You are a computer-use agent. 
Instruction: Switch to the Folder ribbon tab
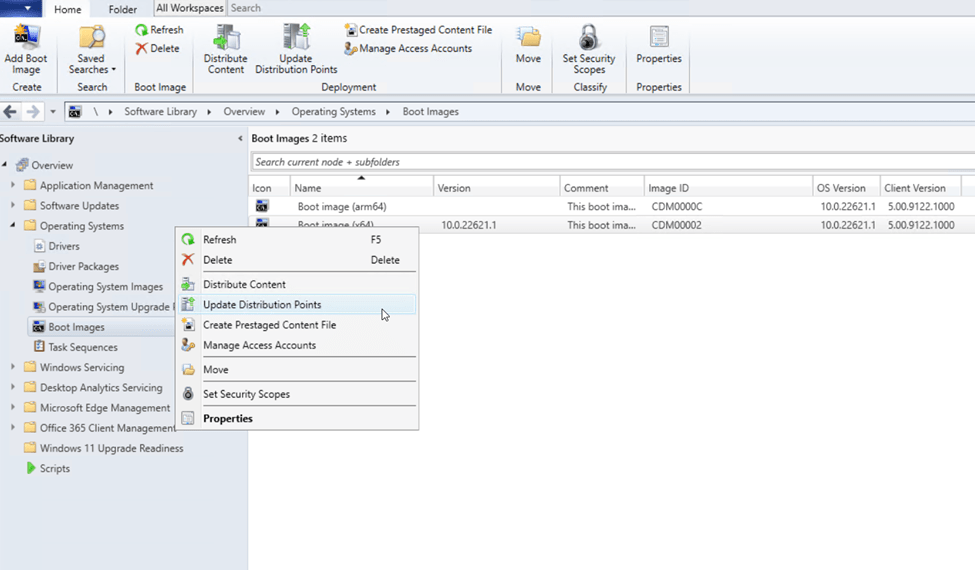pyautogui.click(x=122, y=9)
